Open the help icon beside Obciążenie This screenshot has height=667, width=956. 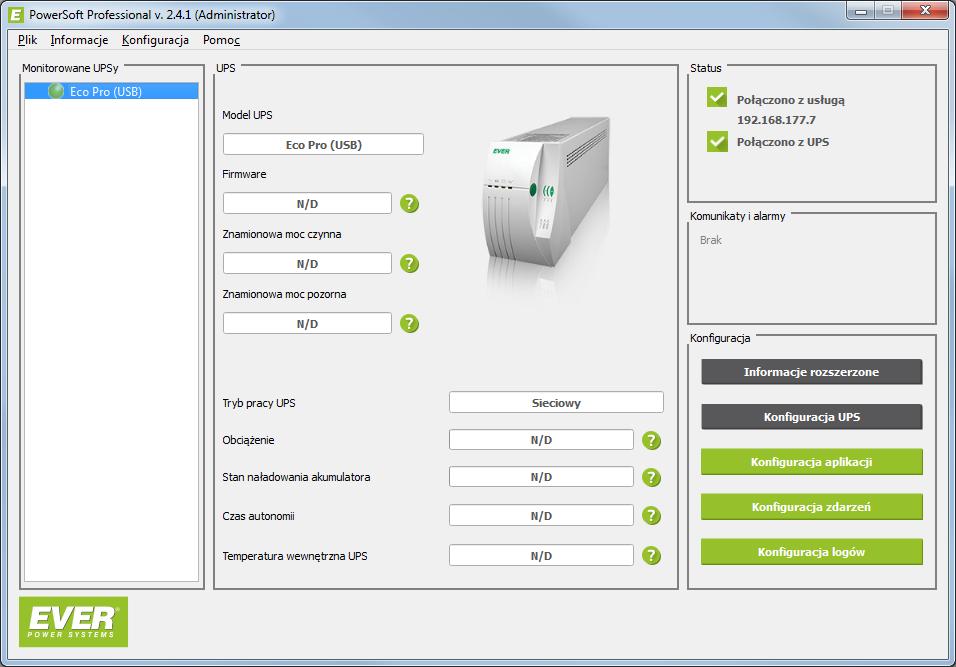tap(651, 440)
